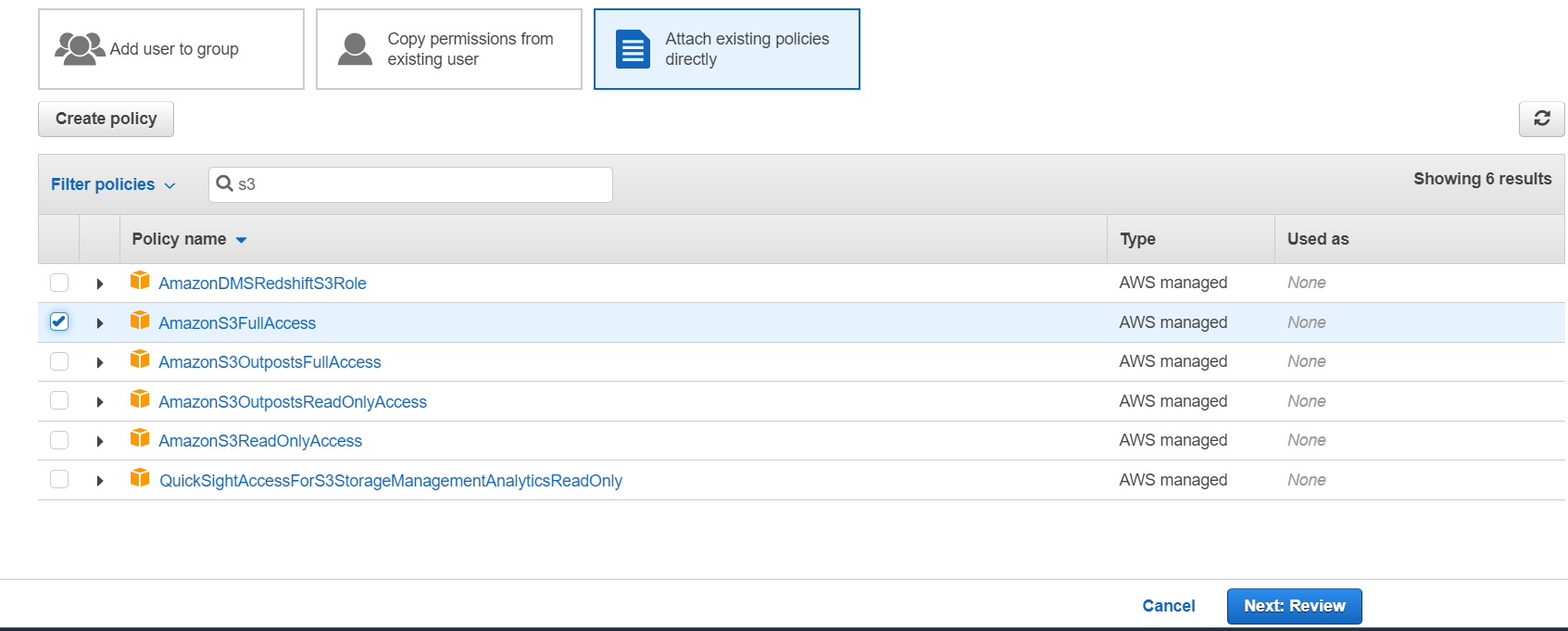Click the policy box icon next to AmazonDMSRedshiftS3Role
The image size is (1568, 631).
[140, 281]
